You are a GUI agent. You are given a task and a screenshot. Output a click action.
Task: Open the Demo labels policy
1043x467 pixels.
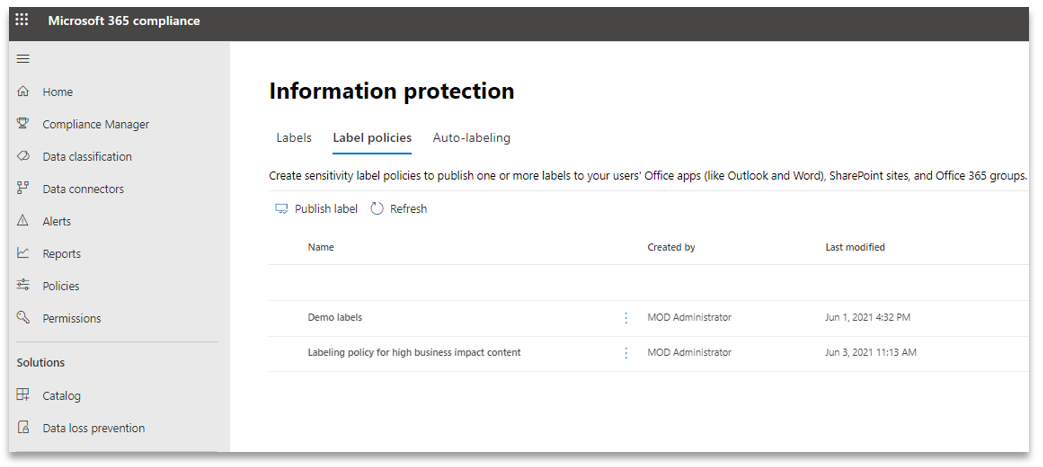pos(335,318)
